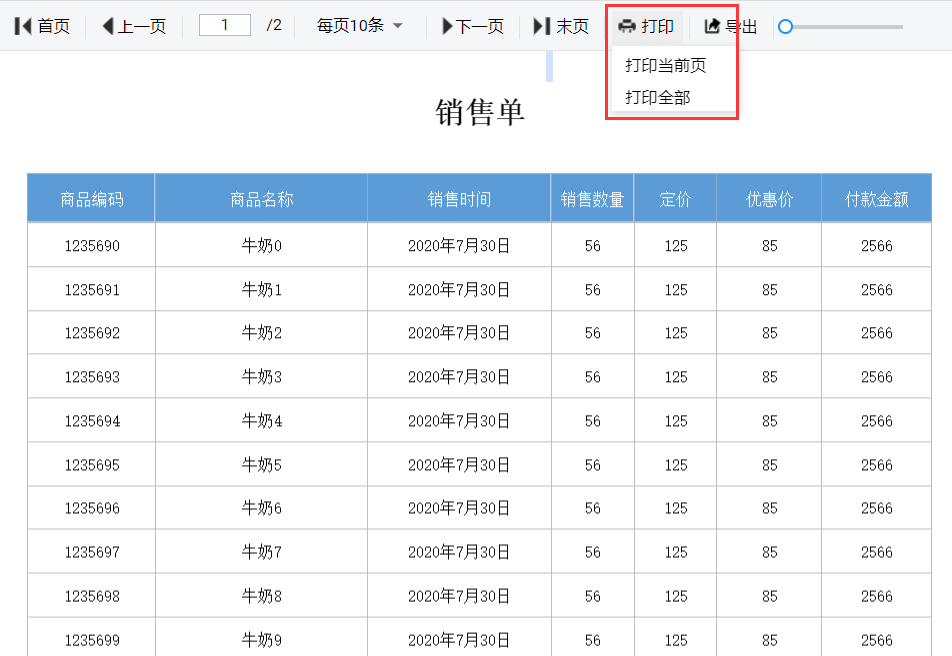Select product code 1235691 cell

click(x=92, y=289)
